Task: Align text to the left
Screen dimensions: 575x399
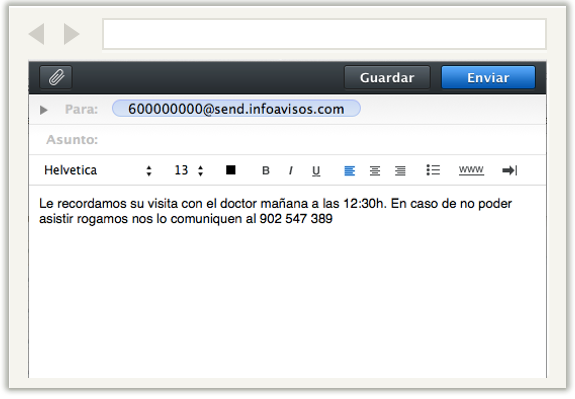Action: (x=349, y=171)
